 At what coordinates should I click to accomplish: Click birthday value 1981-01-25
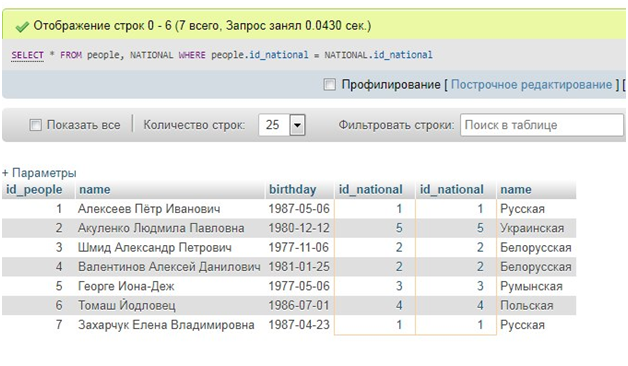299,267
